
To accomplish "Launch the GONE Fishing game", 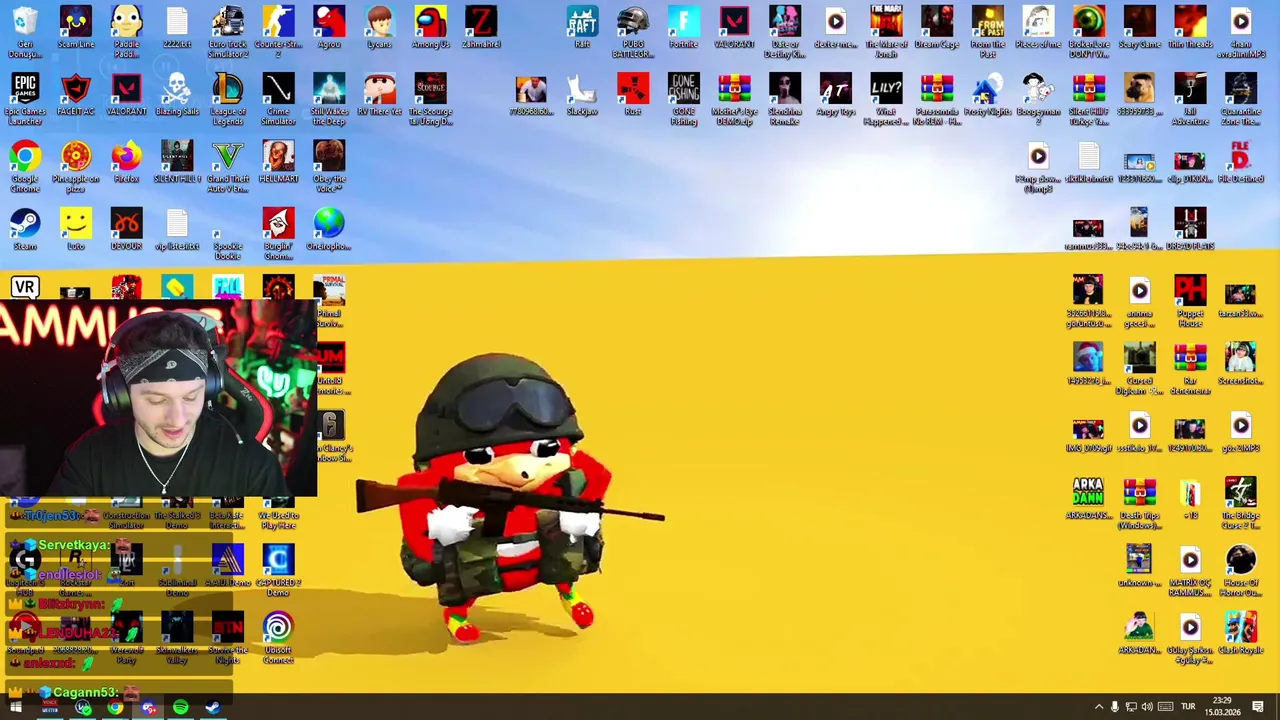I will 684,99.
